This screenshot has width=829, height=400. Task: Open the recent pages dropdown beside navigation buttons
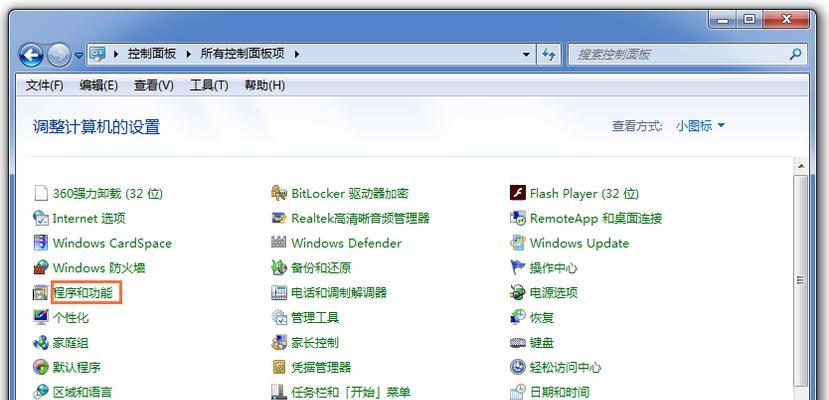tap(79, 55)
